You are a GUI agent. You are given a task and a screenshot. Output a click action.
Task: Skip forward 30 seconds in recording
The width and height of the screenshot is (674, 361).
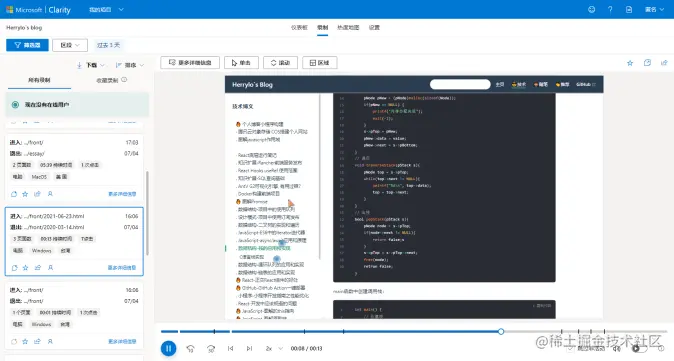point(211,349)
